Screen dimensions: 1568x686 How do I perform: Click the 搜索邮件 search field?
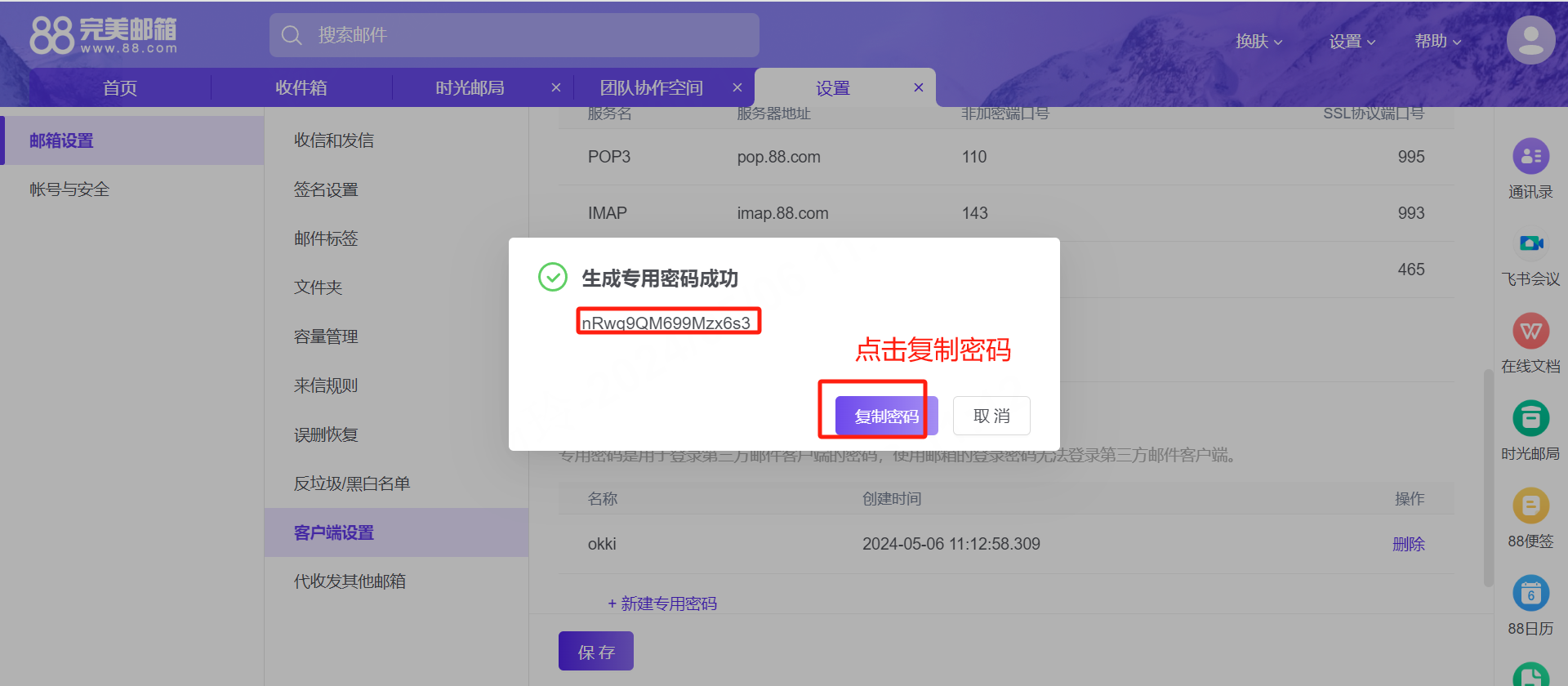[x=514, y=35]
